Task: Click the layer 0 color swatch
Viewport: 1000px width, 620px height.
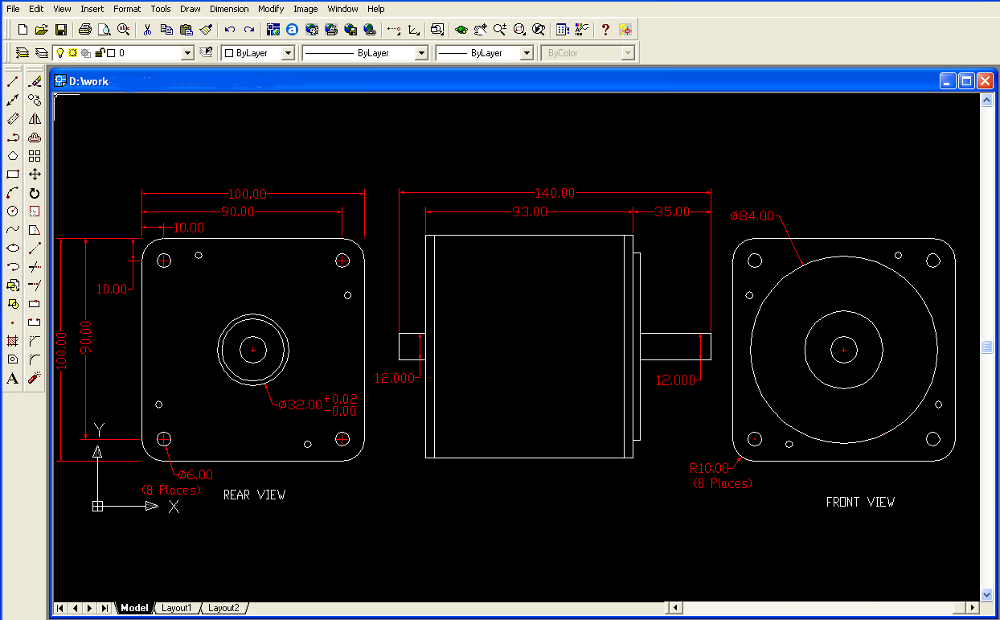Action: coord(111,53)
